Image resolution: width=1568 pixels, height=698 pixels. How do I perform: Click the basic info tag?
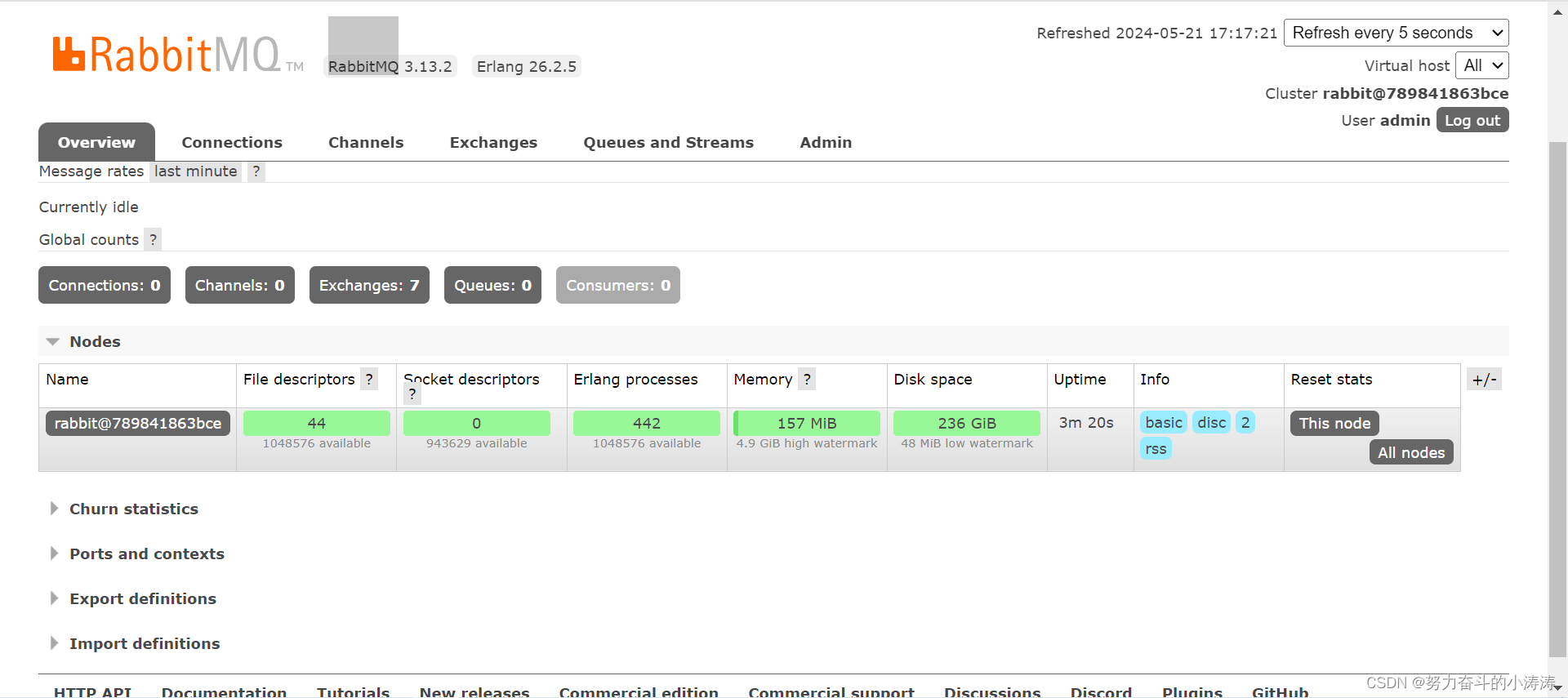(x=1164, y=422)
